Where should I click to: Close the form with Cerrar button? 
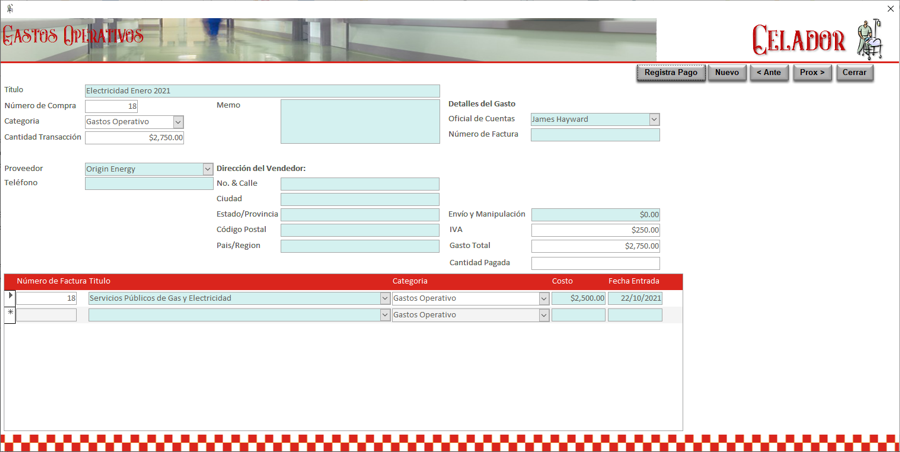854,73
